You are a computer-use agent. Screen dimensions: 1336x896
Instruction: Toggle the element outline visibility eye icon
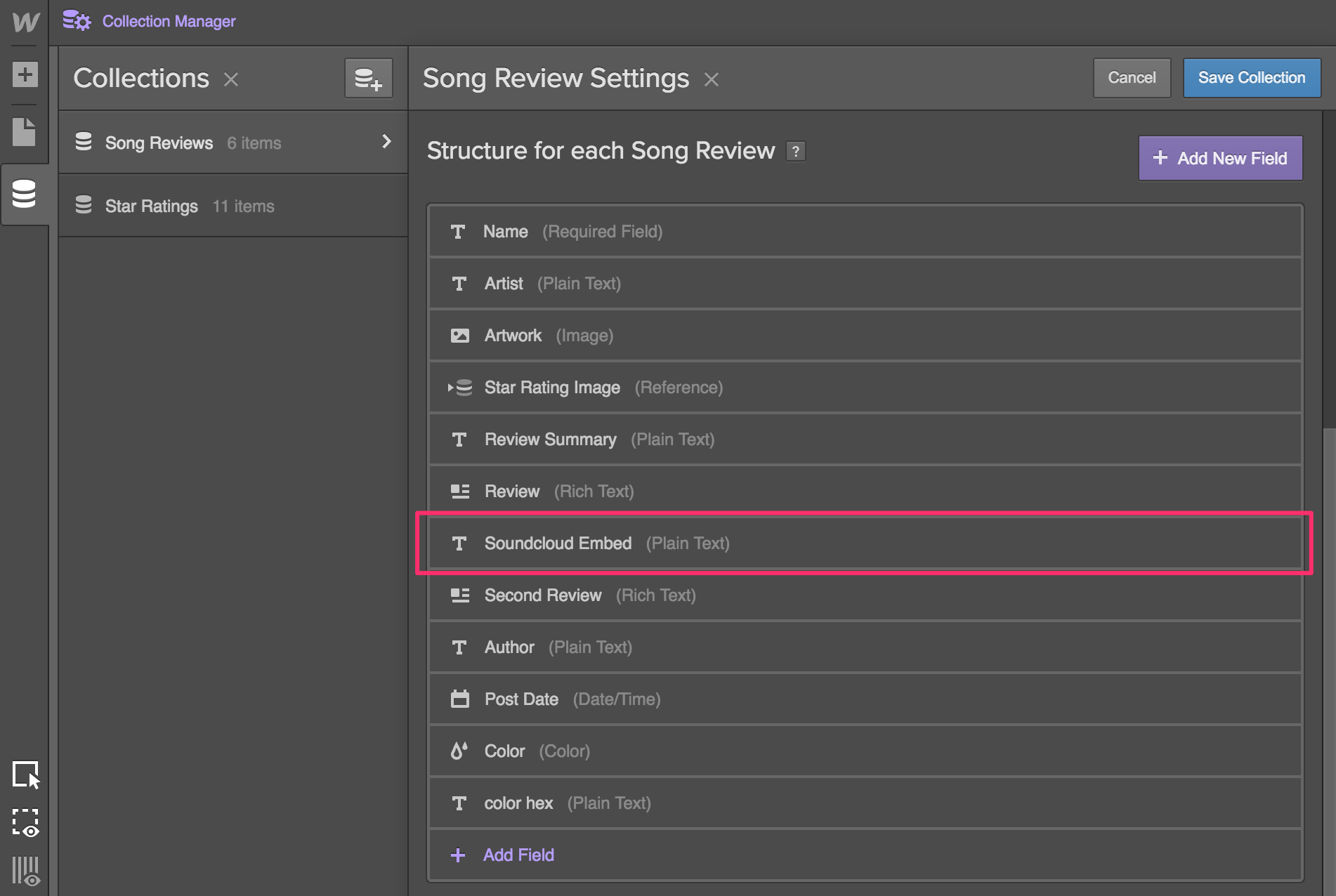[x=26, y=823]
